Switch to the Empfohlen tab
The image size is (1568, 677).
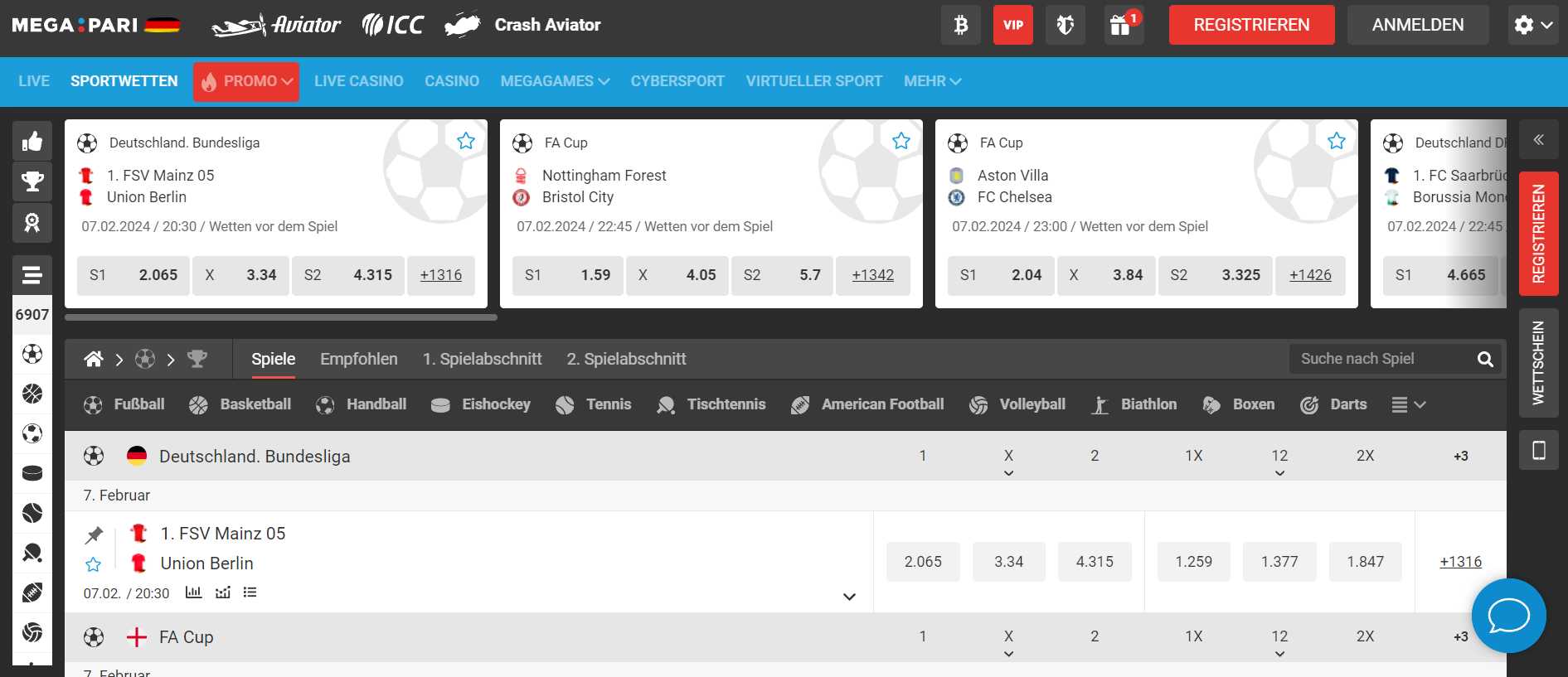359,359
